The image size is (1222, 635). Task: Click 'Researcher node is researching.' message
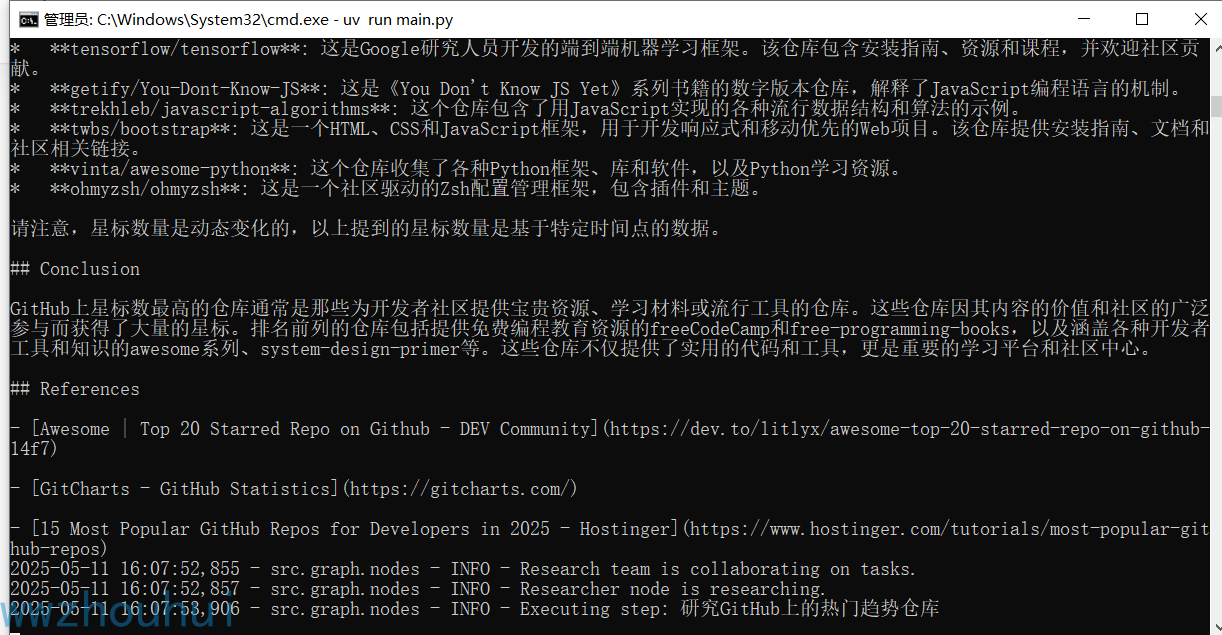pyautogui.click(x=673, y=589)
